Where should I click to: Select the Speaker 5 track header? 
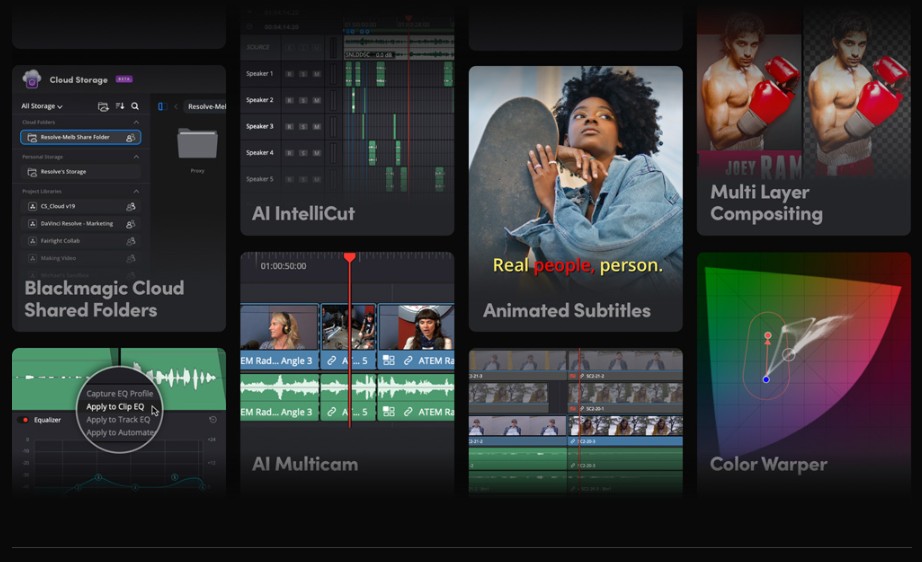(x=259, y=179)
